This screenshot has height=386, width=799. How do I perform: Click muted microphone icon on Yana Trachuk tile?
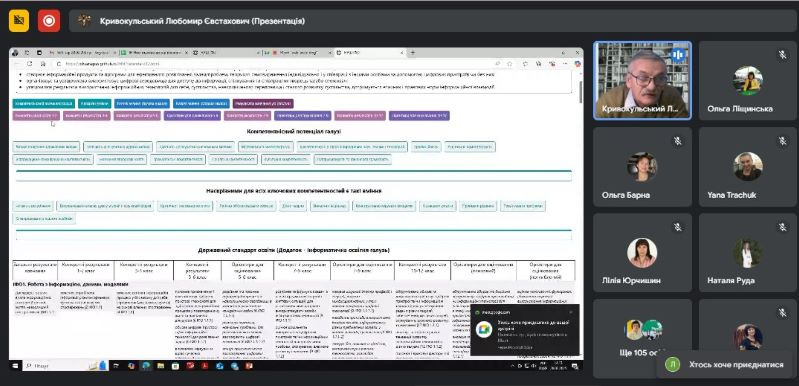coord(782,141)
